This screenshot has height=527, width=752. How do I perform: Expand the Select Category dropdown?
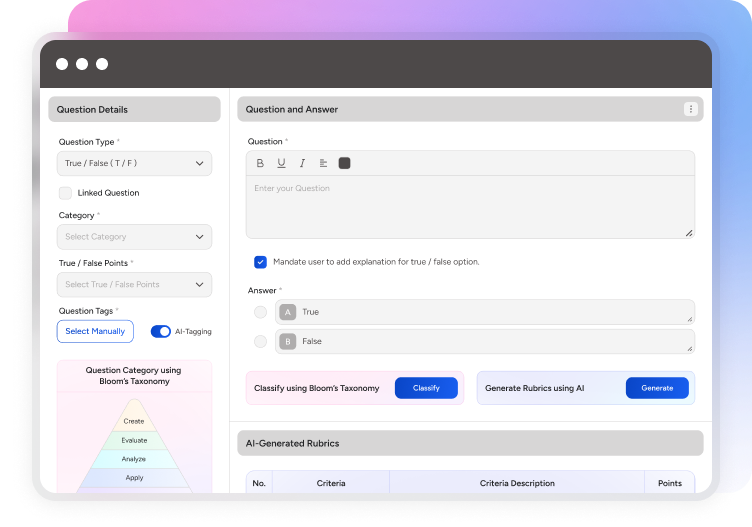click(134, 237)
